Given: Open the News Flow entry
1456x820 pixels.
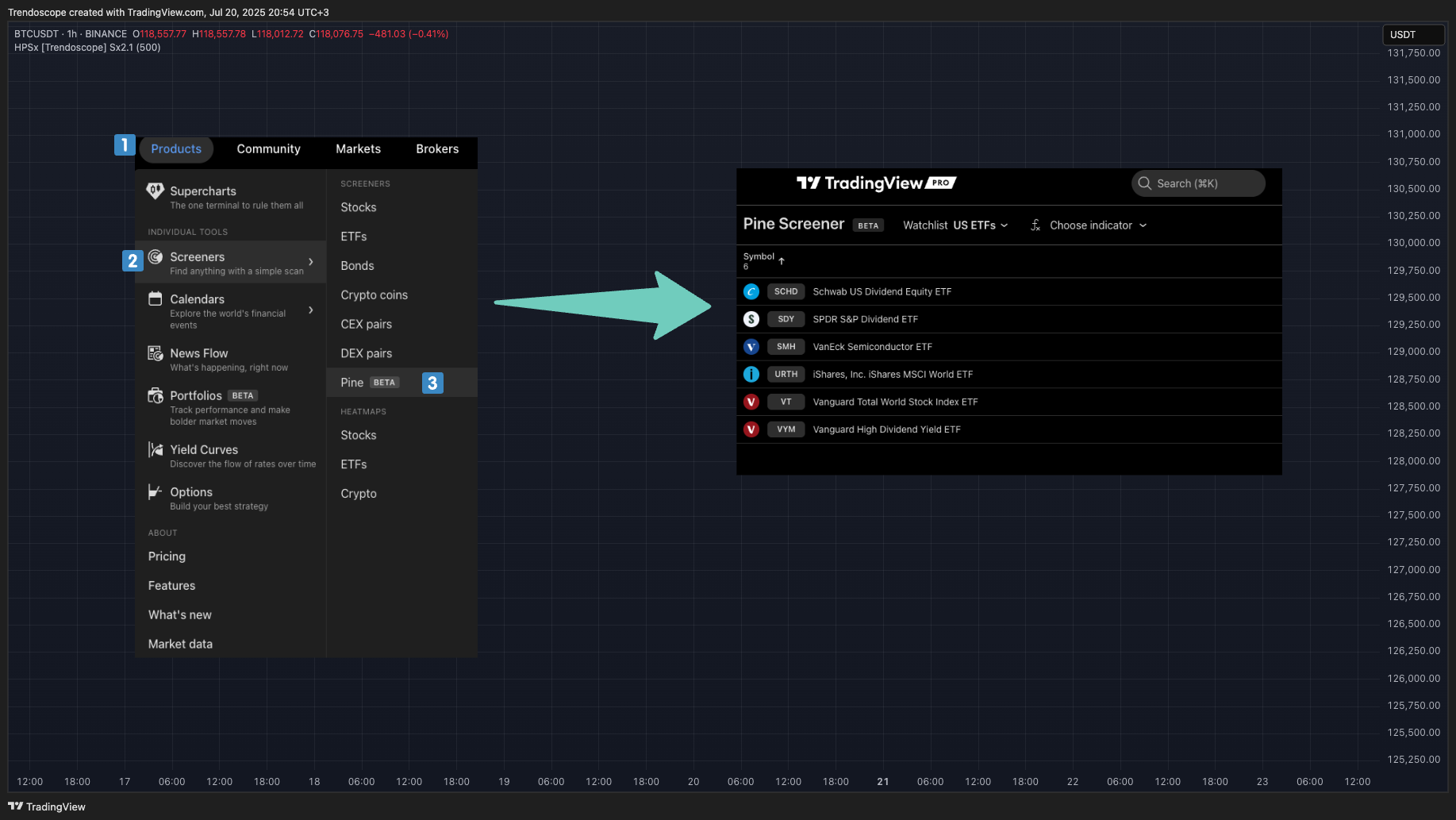Looking at the screenshot, I should tap(231, 359).
